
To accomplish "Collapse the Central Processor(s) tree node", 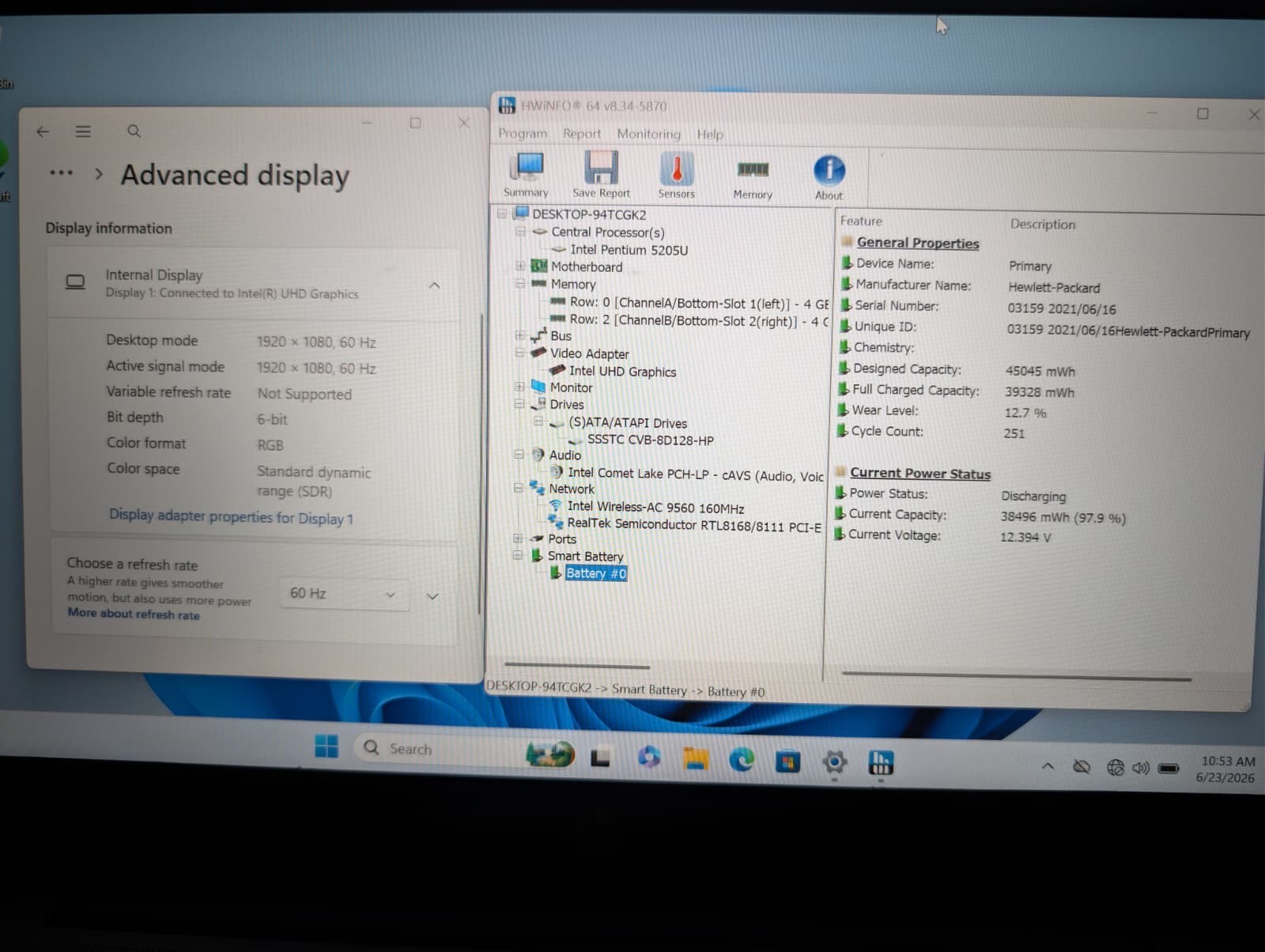I will [520, 232].
